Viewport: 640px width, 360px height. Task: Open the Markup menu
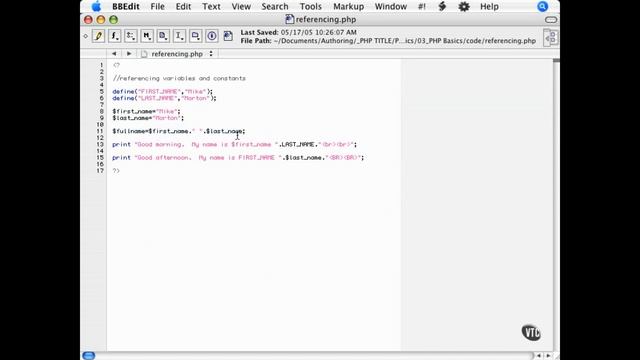pyautogui.click(x=348, y=7)
